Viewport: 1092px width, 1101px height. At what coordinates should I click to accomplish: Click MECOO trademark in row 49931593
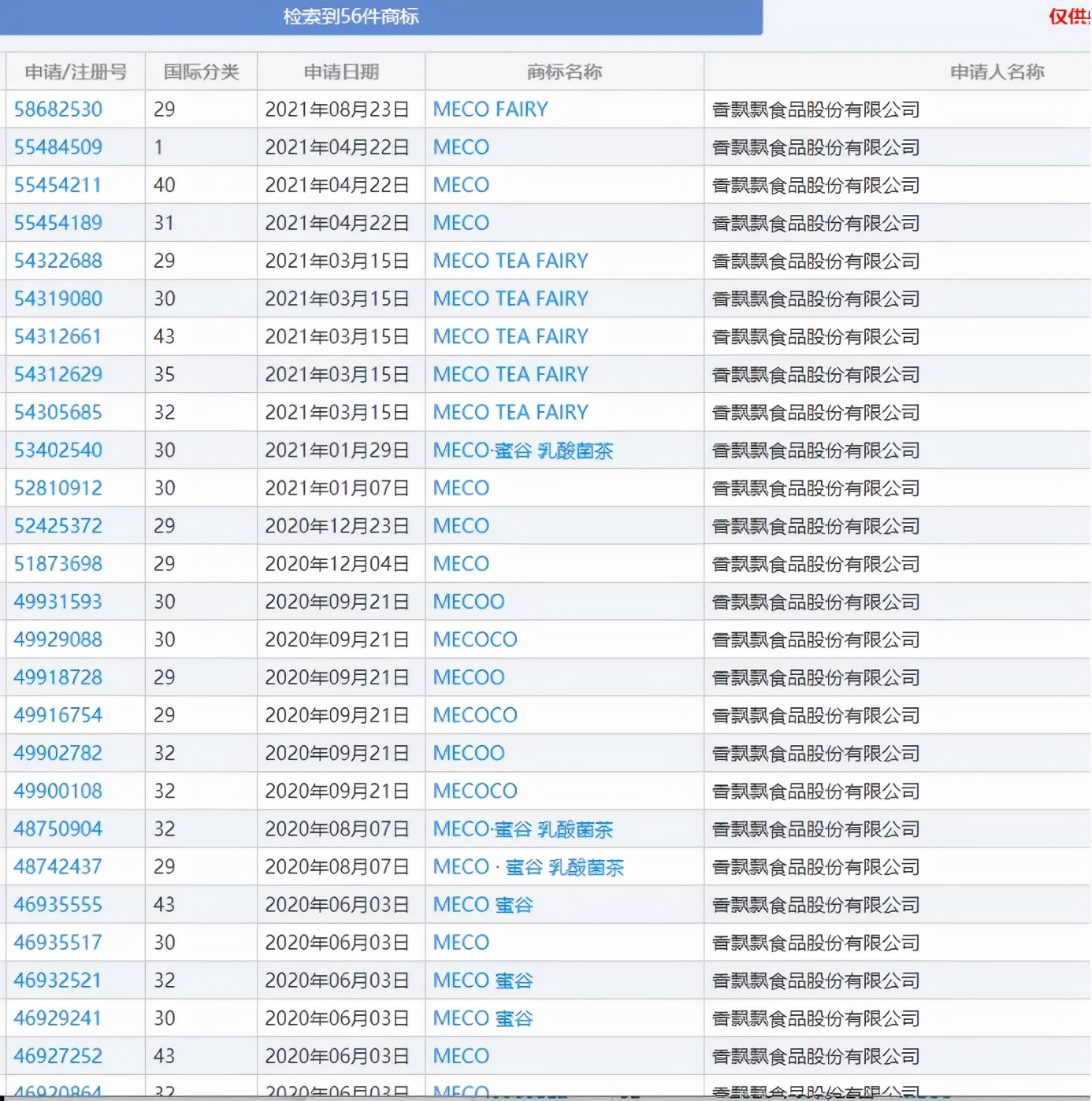coord(469,602)
